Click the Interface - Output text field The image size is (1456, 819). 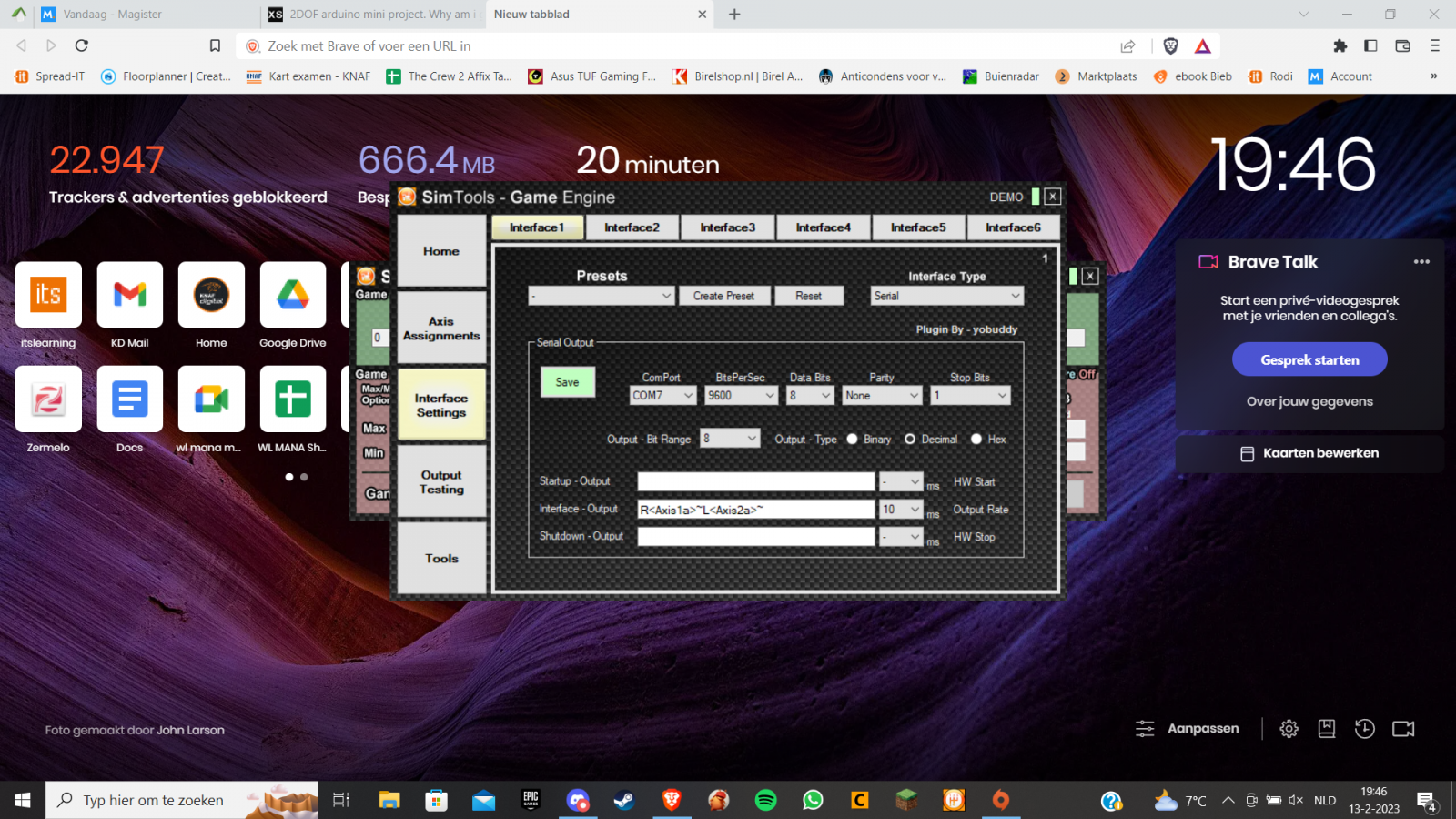(x=756, y=510)
